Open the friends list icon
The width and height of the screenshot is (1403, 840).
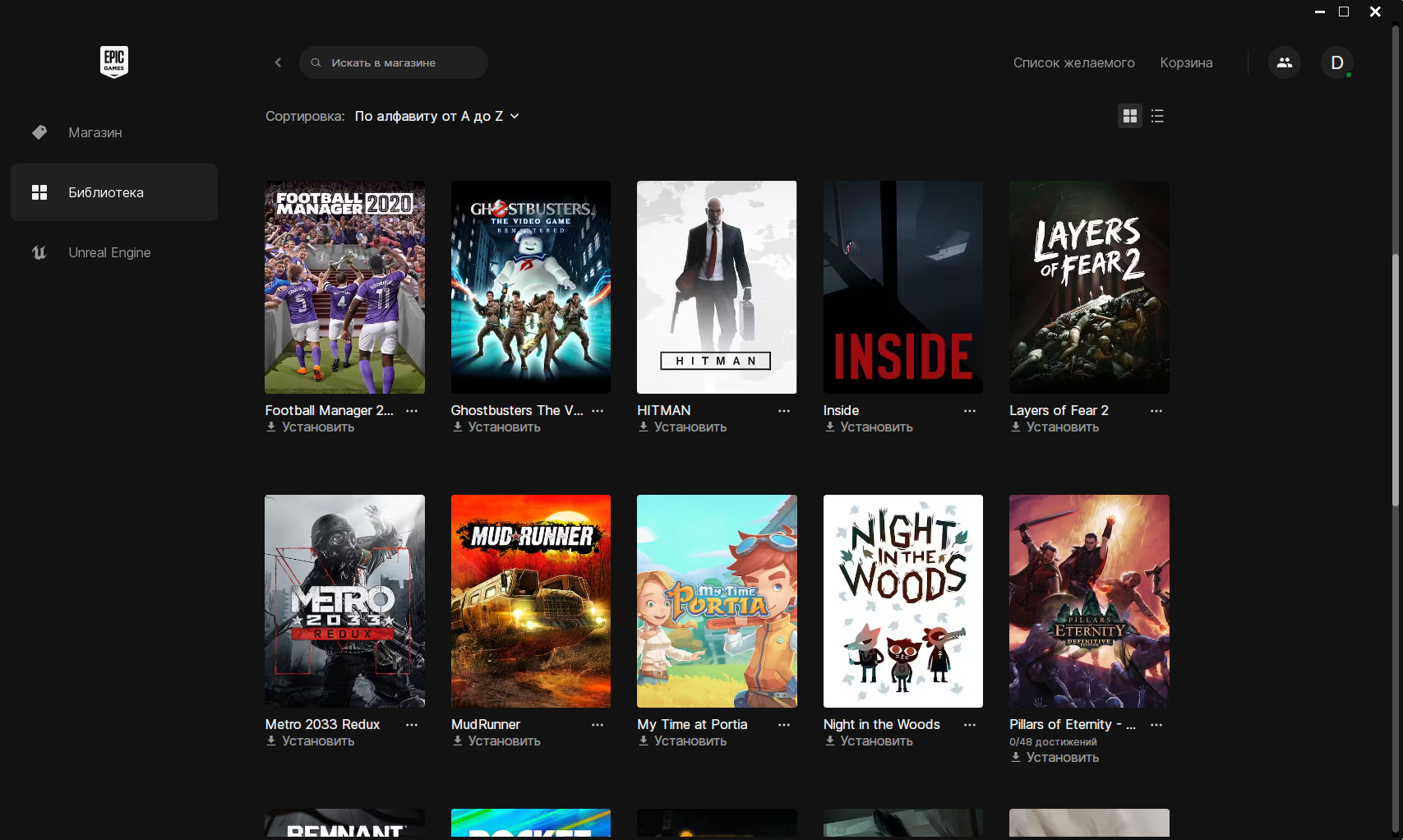(1284, 62)
